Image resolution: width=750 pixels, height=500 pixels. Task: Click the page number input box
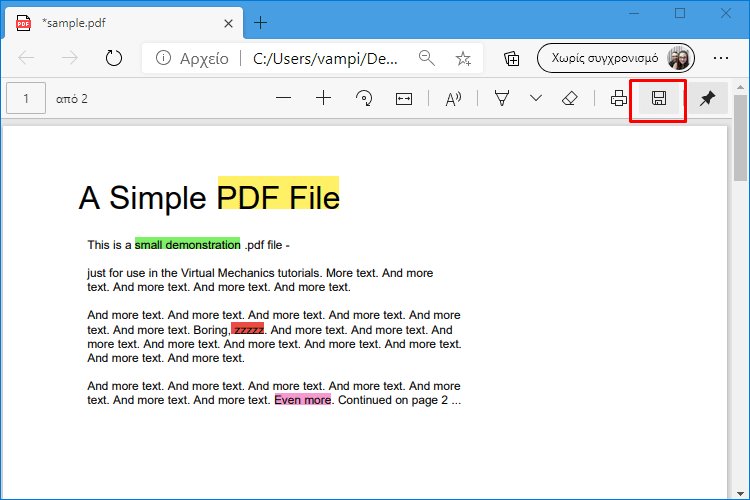point(26,98)
